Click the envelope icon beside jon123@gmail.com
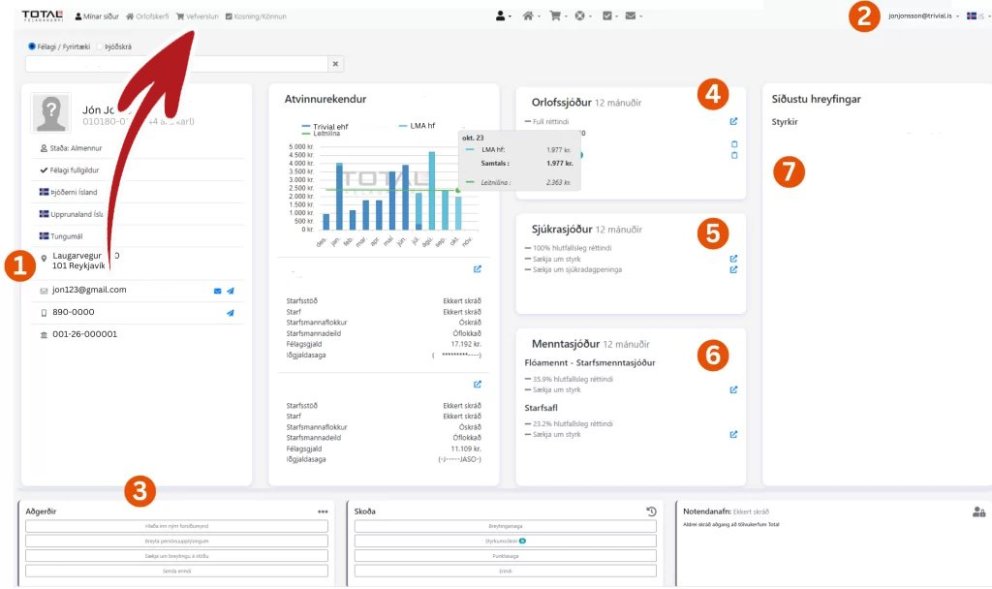Image resolution: width=992 pixels, height=589 pixels. coord(217,291)
